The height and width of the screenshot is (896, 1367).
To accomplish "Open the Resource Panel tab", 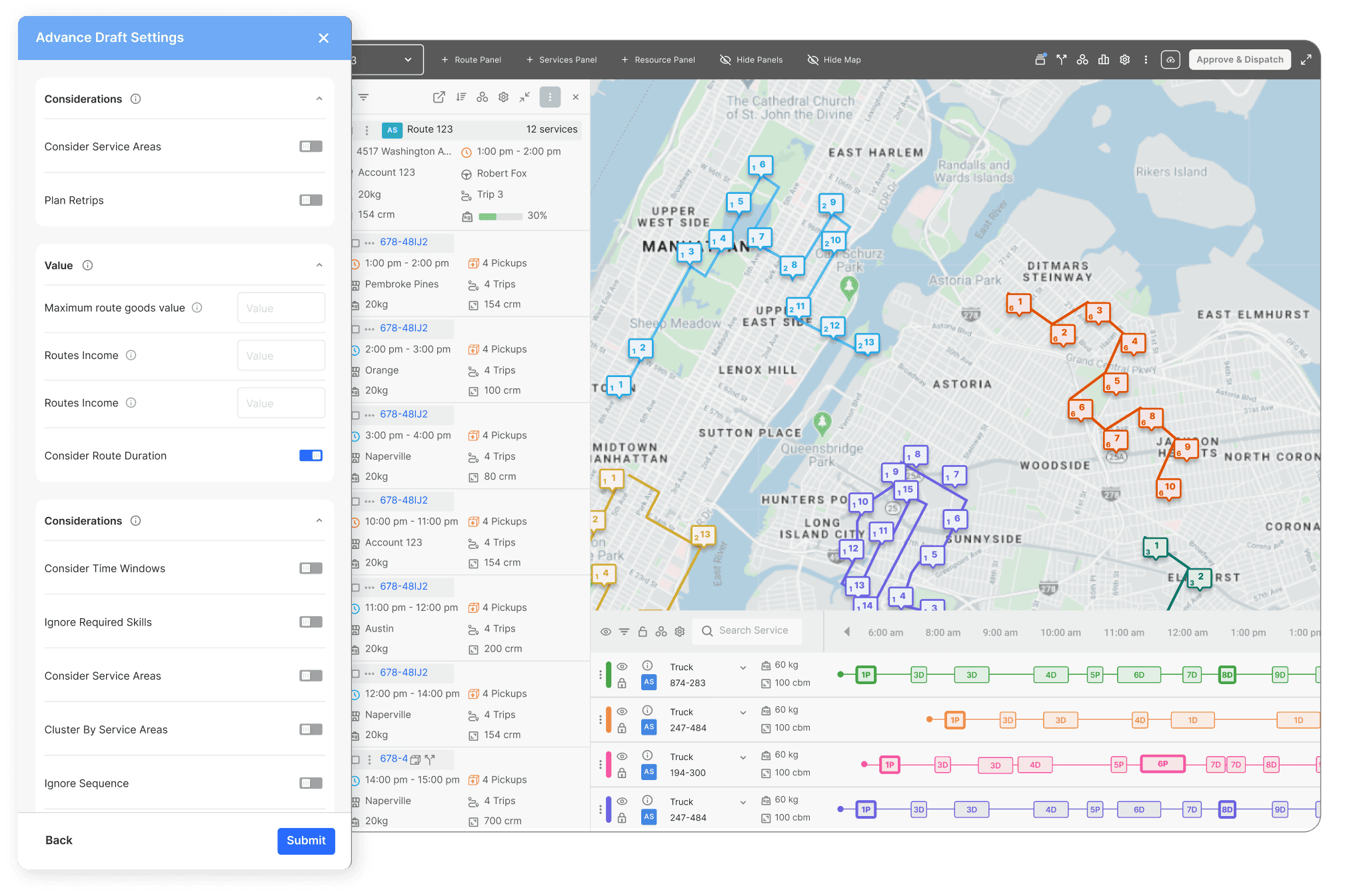I will (658, 60).
